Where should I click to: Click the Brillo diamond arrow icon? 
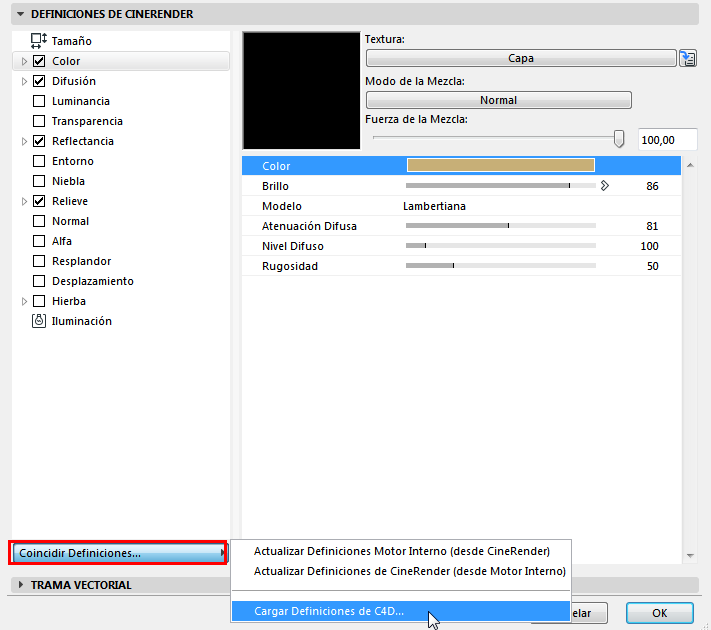pos(604,186)
